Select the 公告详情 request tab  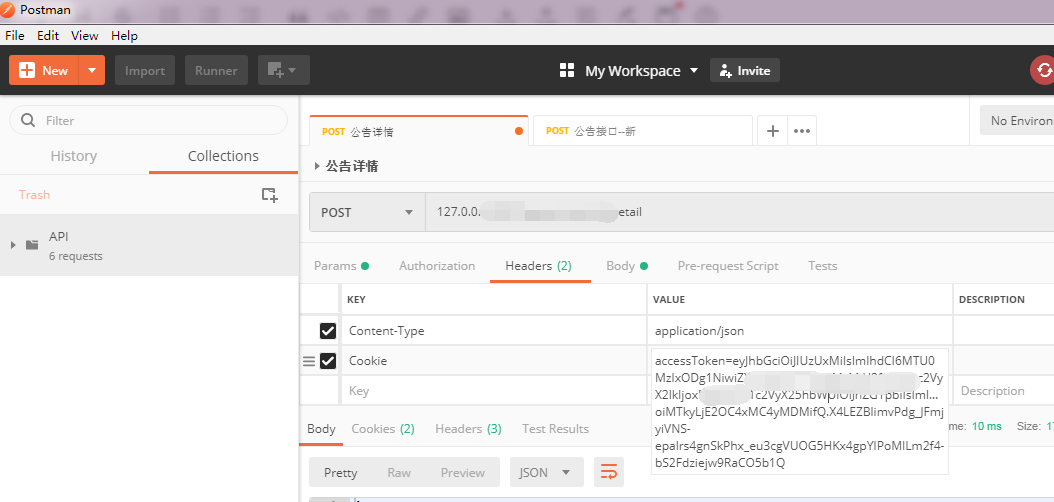point(419,131)
